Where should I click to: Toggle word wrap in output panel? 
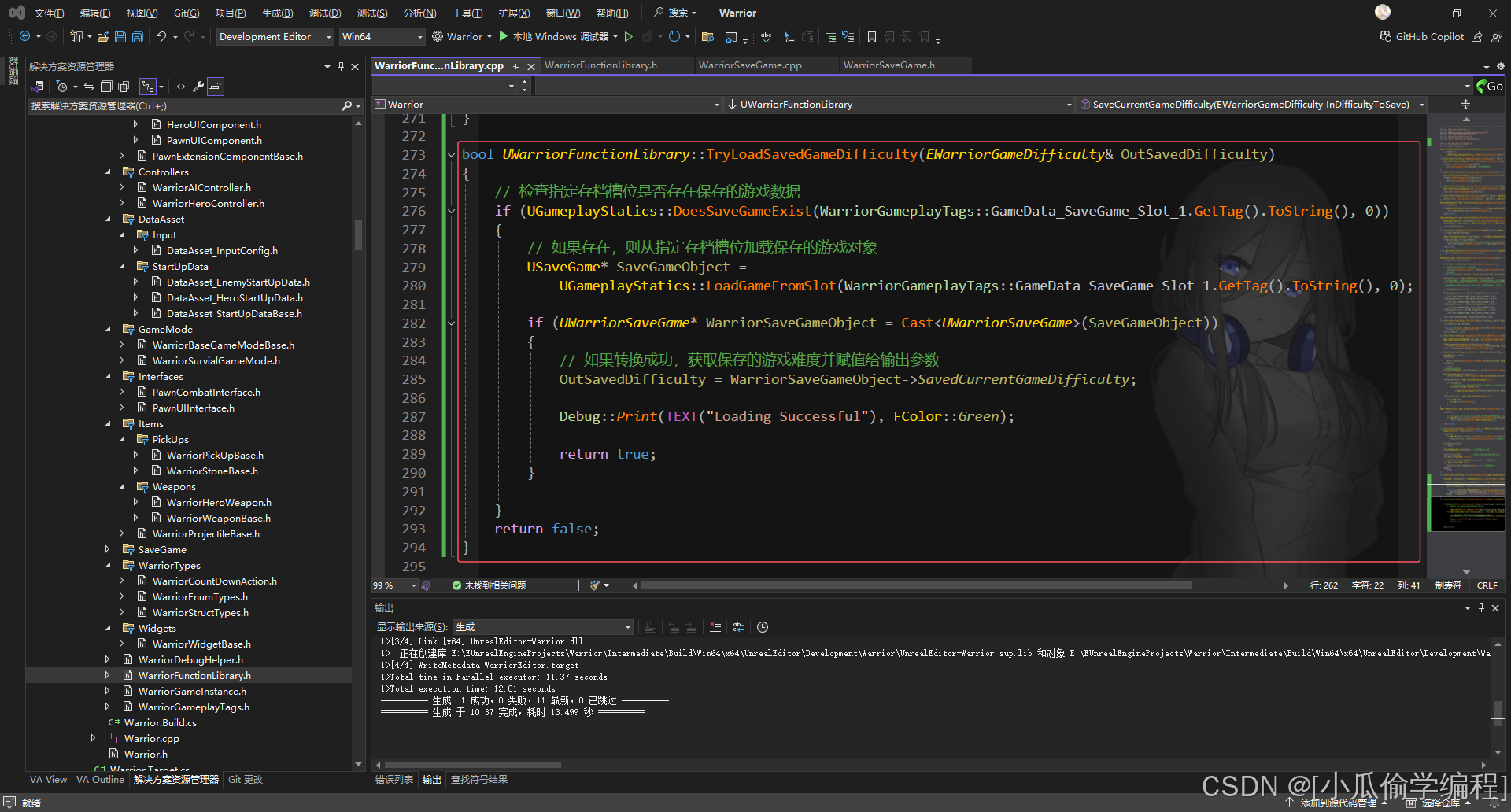tap(738, 627)
